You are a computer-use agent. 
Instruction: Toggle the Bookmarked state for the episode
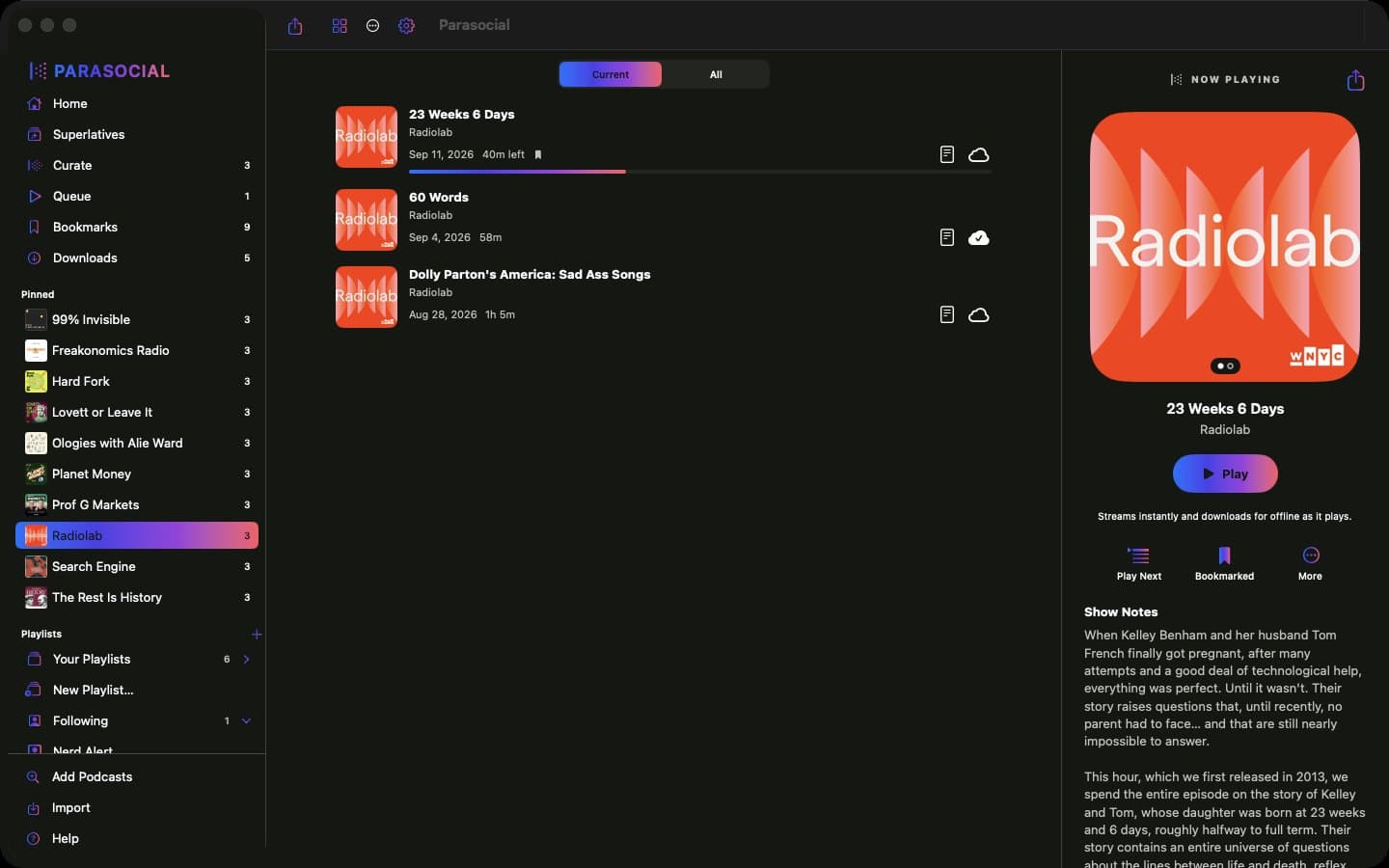(1224, 563)
